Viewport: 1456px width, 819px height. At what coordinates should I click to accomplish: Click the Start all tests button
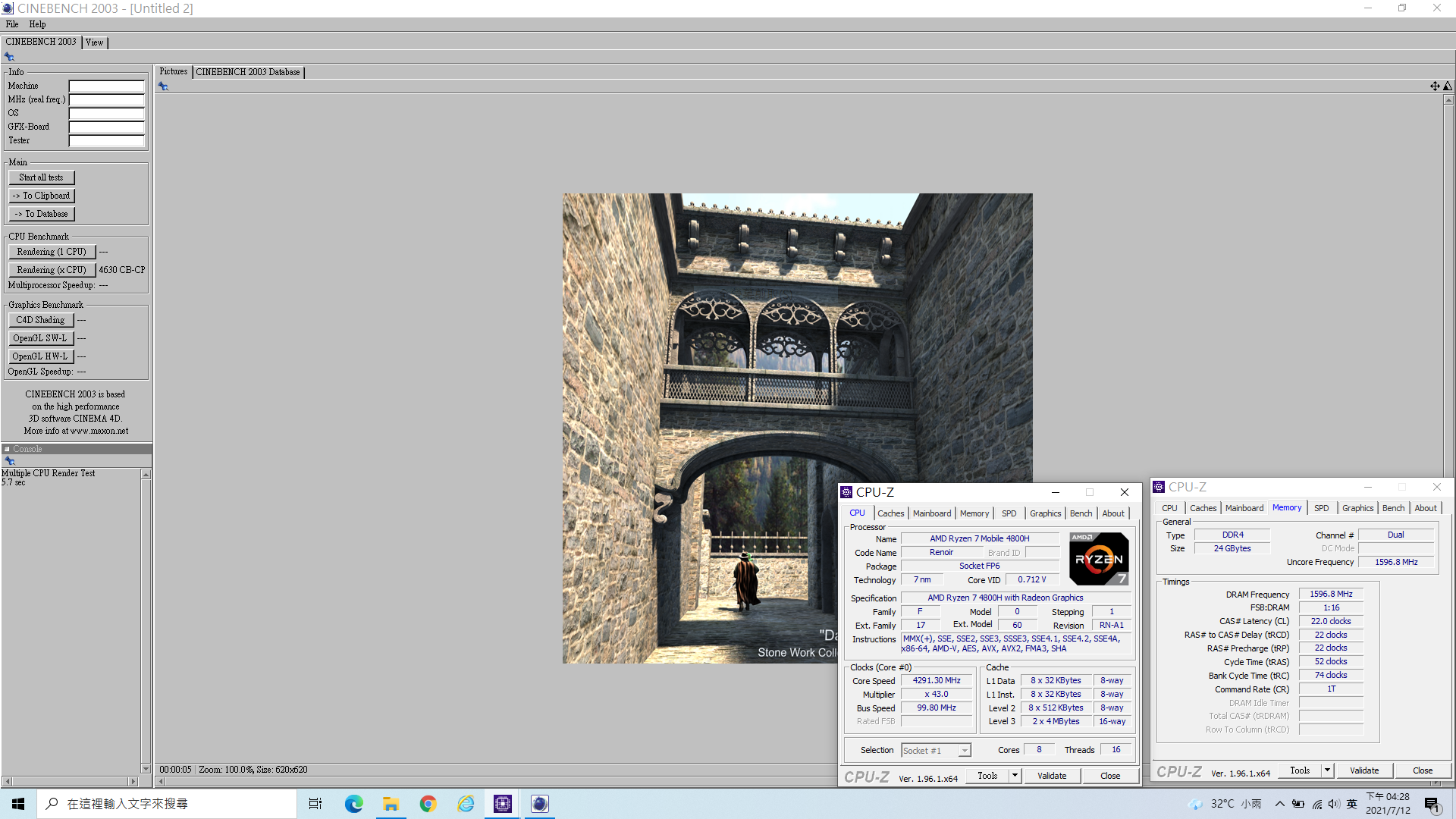pyautogui.click(x=41, y=177)
